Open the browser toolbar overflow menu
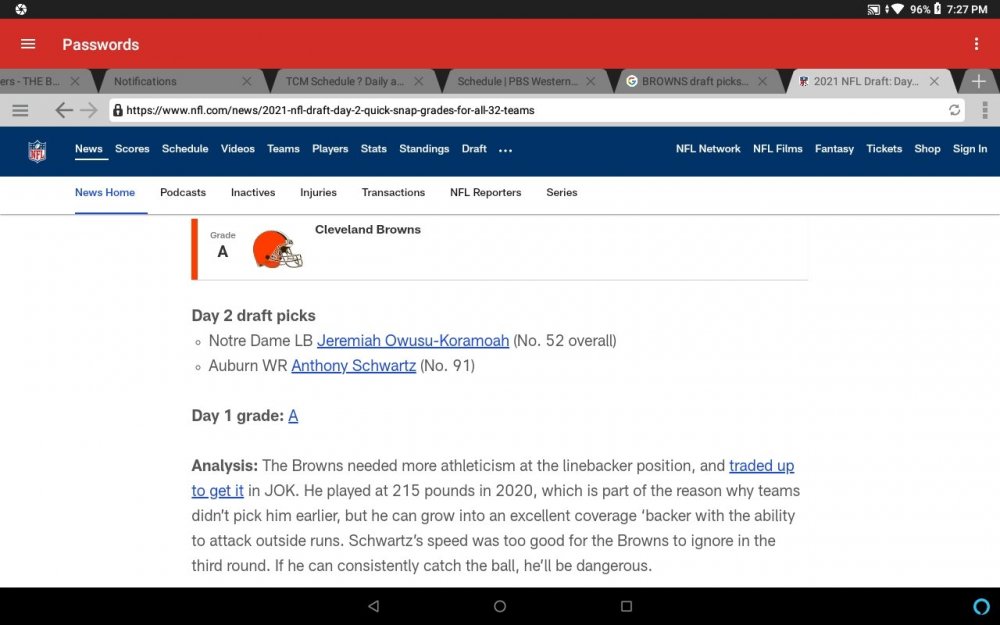This screenshot has width=1000, height=625. pos(985,110)
